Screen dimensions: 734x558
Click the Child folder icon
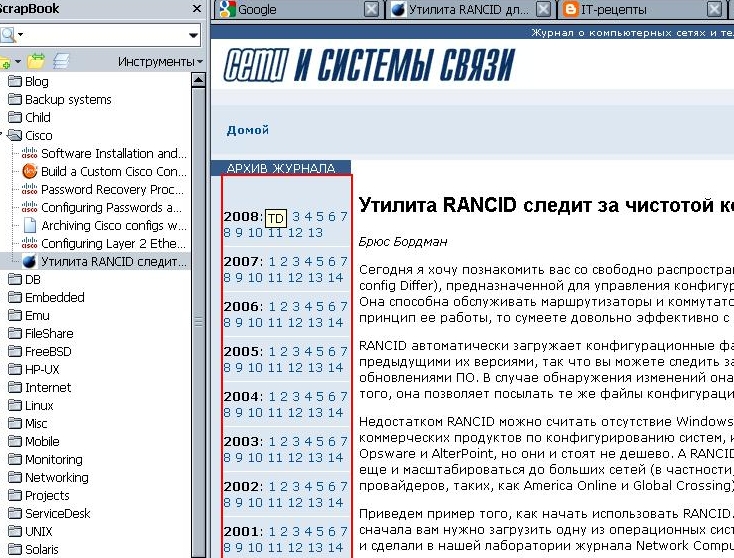pos(15,117)
